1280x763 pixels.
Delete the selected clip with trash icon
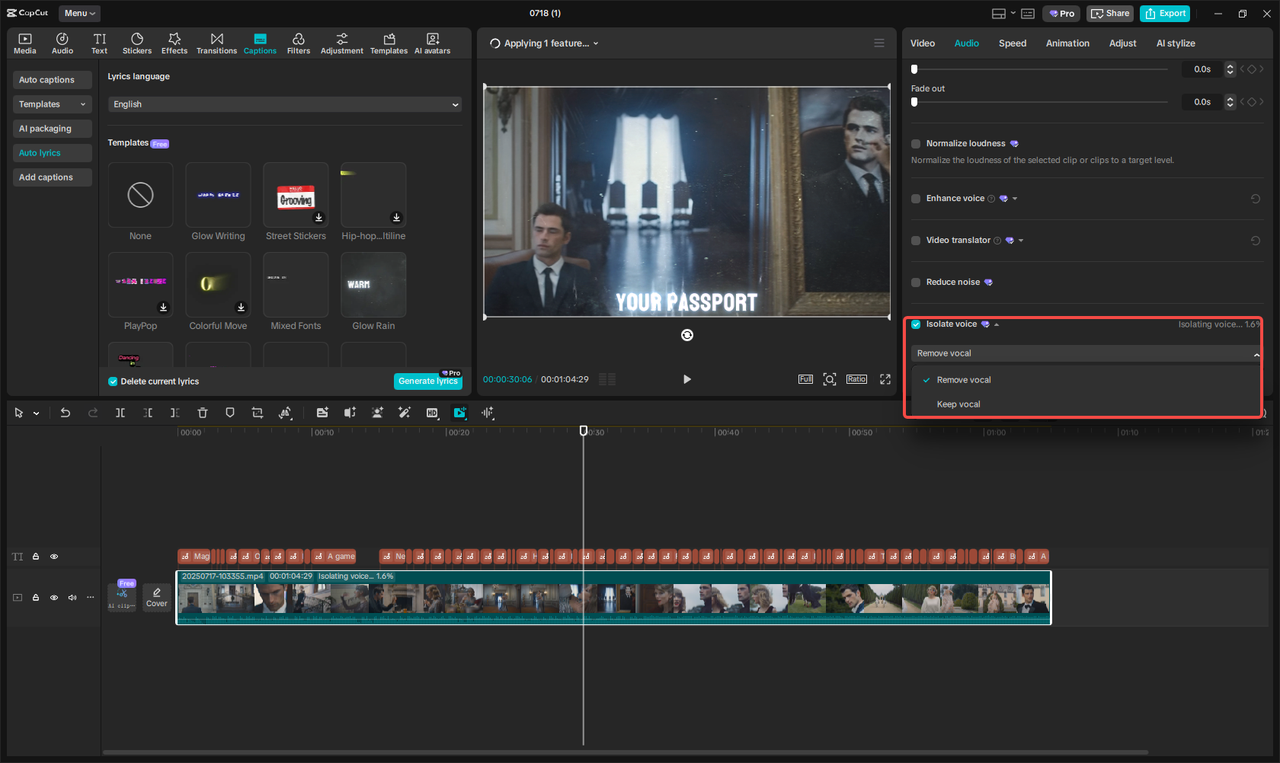(203, 412)
